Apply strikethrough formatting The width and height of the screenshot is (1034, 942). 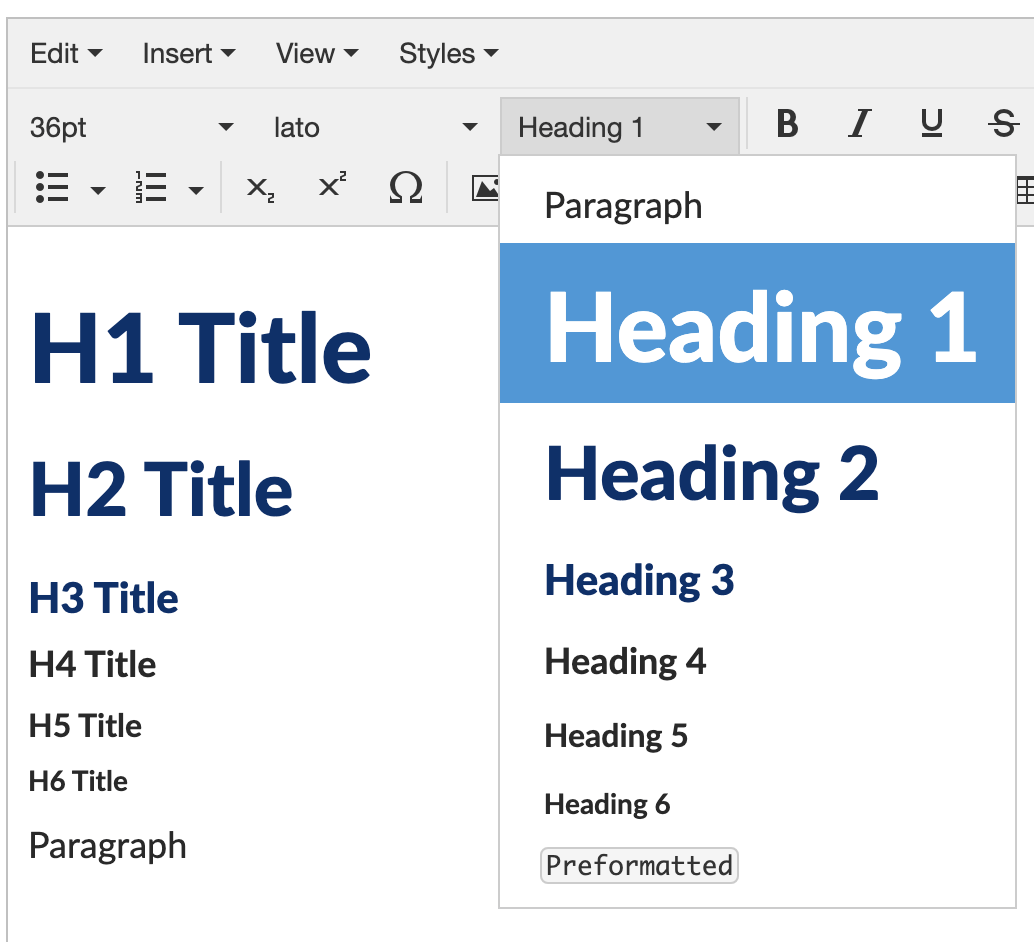[1002, 125]
